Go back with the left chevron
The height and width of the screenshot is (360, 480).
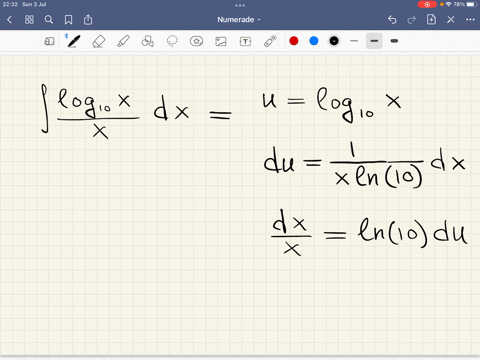tap(9, 20)
